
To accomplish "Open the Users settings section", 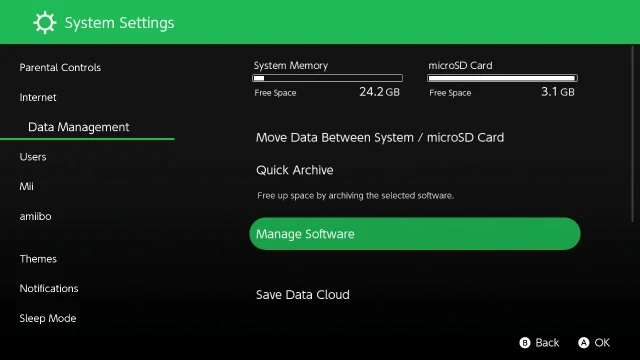I will coord(33,157).
